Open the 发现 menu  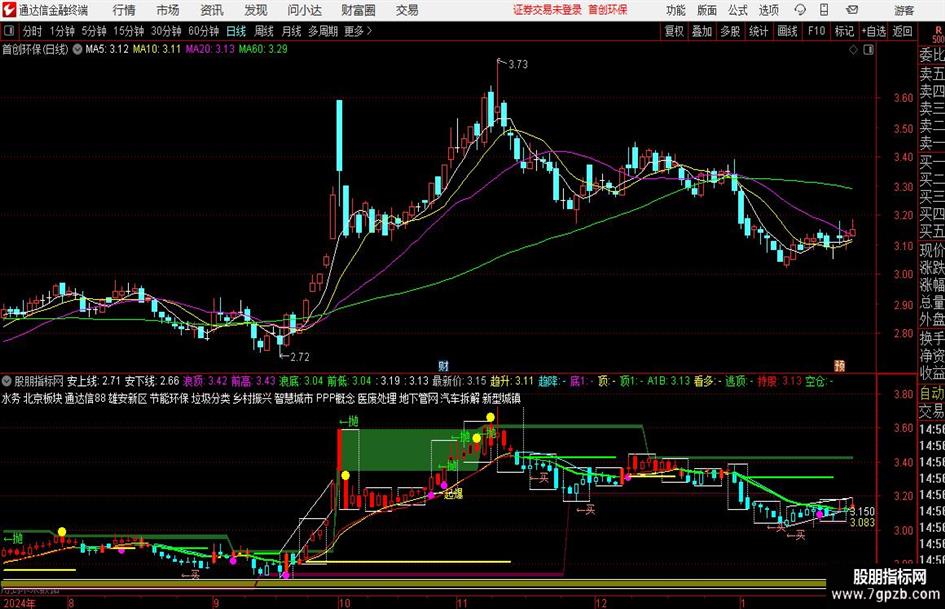click(x=256, y=10)
